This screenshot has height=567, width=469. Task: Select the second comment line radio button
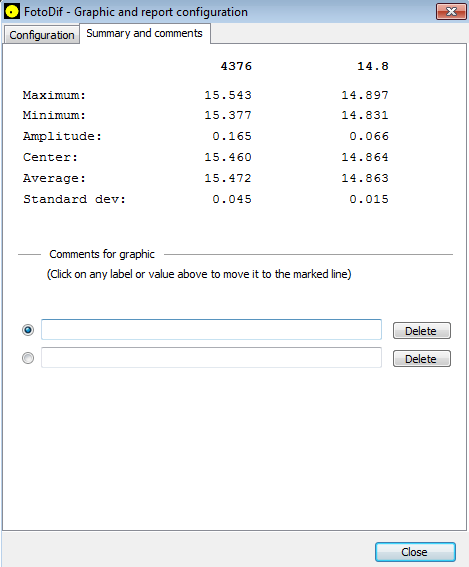pyautogui.click(x=28, y=358)
